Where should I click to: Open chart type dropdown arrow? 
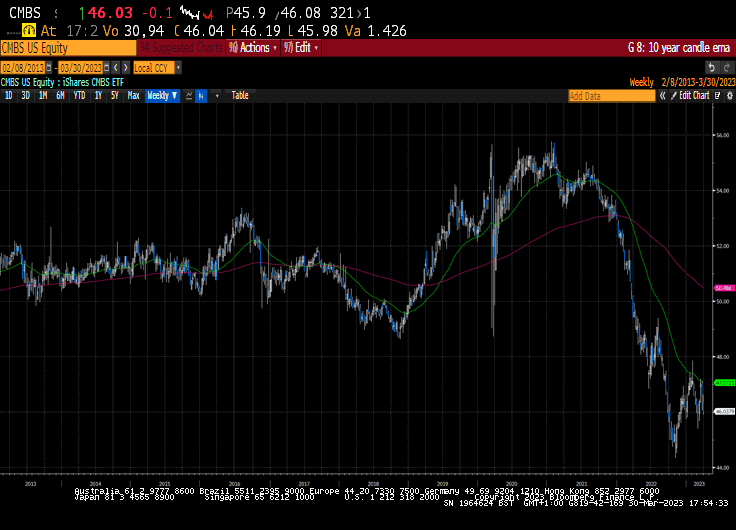217,96
